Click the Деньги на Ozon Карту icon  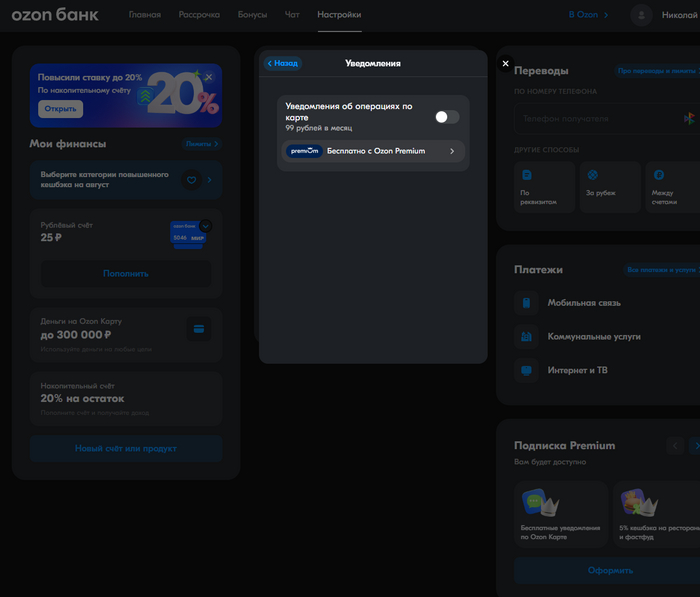click(199, 329)
